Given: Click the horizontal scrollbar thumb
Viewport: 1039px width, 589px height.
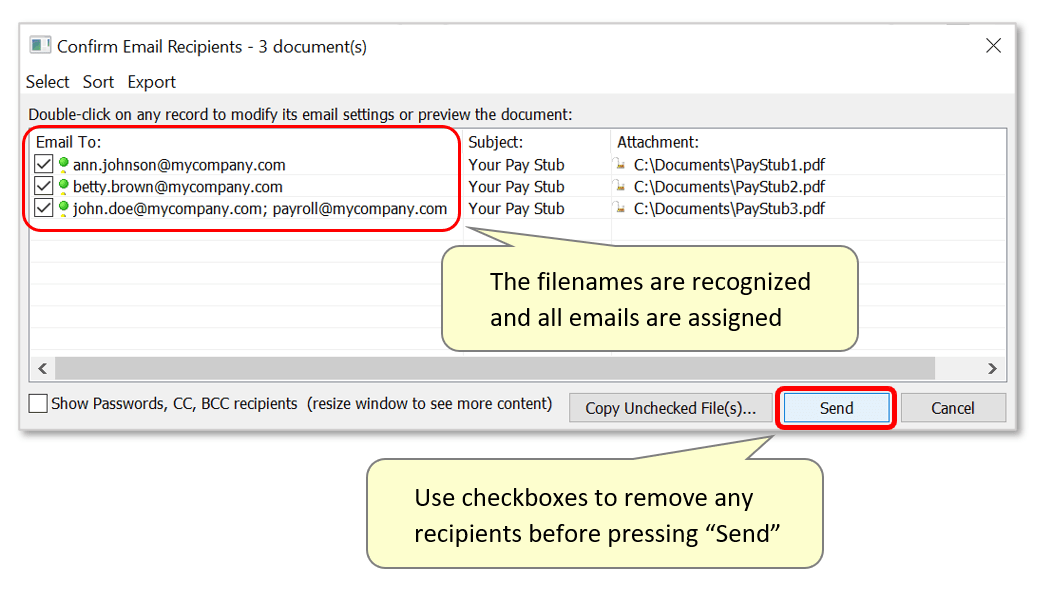Looking at the screenshot, I should 495,368.
